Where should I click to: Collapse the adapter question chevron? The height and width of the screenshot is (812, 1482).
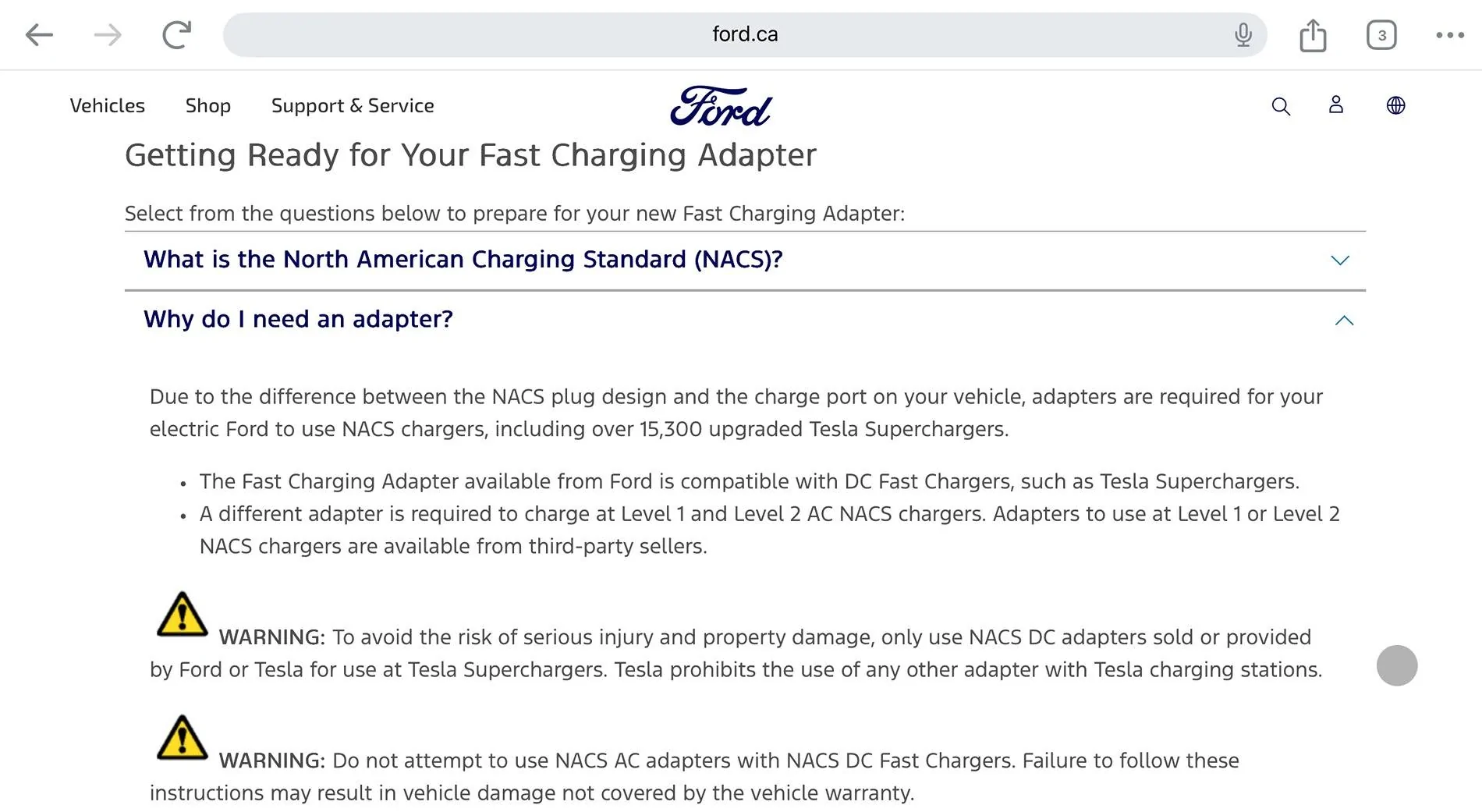pos(1344,321)
